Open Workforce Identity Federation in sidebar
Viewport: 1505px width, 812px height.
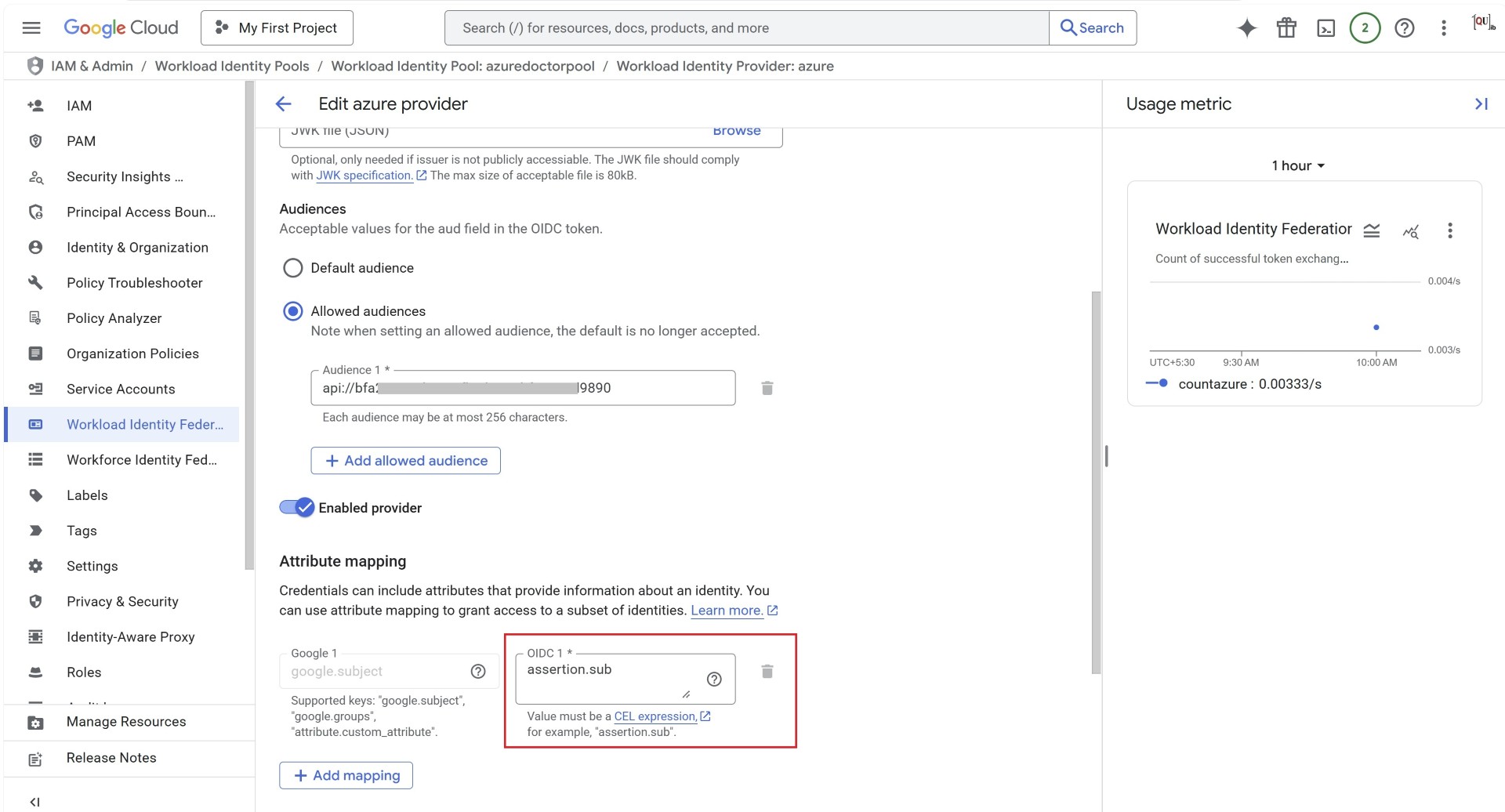coord(142,460)
